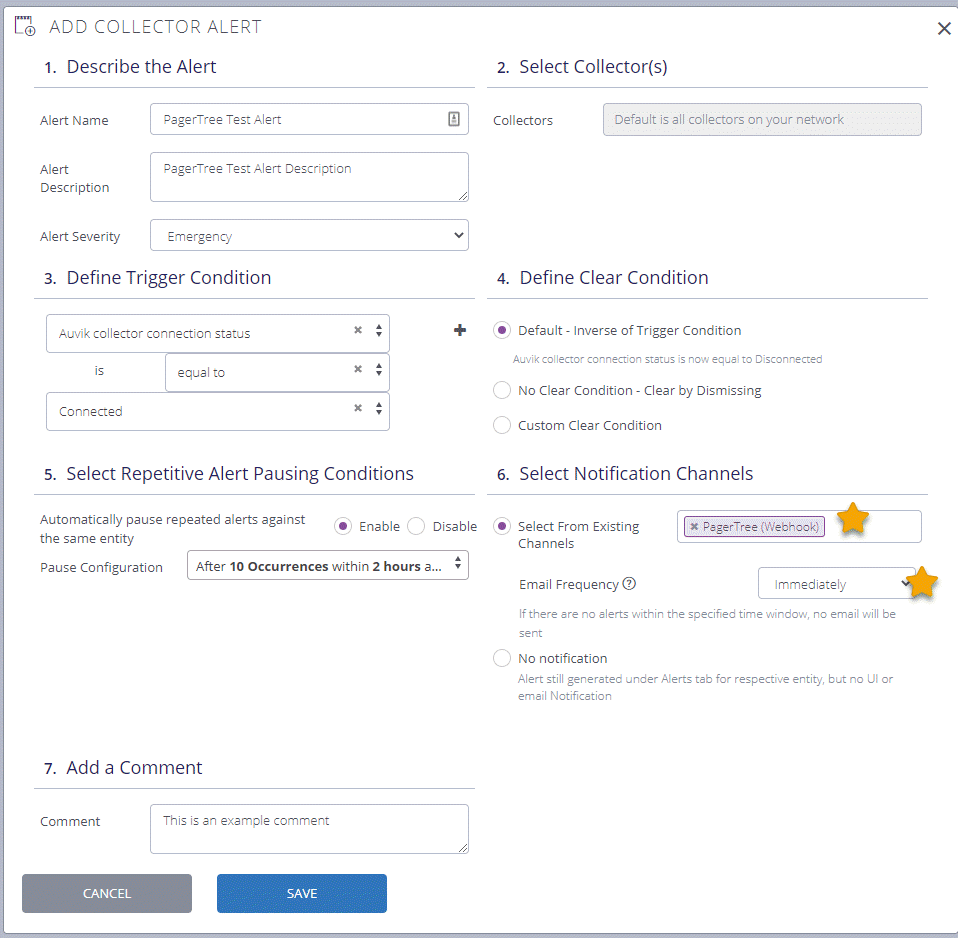The width and height of the screenshot is (958, 938).
Task: Open the Auvik collector connection status dropdown
Action: click(x=379, y=331)
